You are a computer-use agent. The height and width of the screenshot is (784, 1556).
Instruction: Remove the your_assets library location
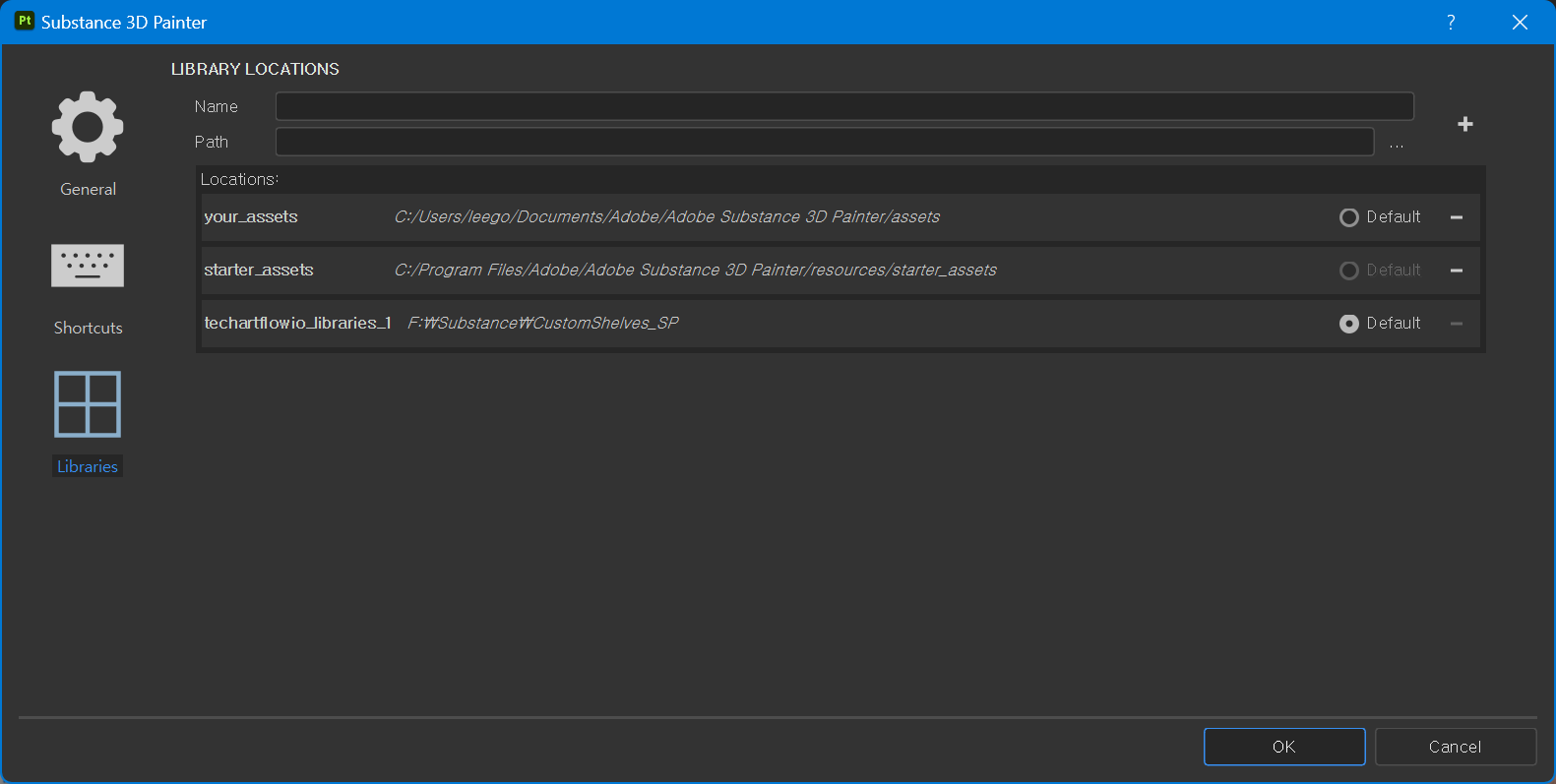click(1457, 217)
